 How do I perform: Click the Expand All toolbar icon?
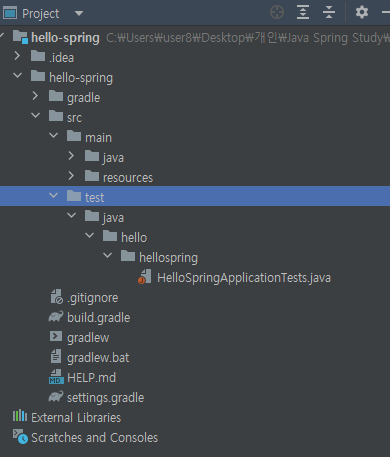click(303, 13)
